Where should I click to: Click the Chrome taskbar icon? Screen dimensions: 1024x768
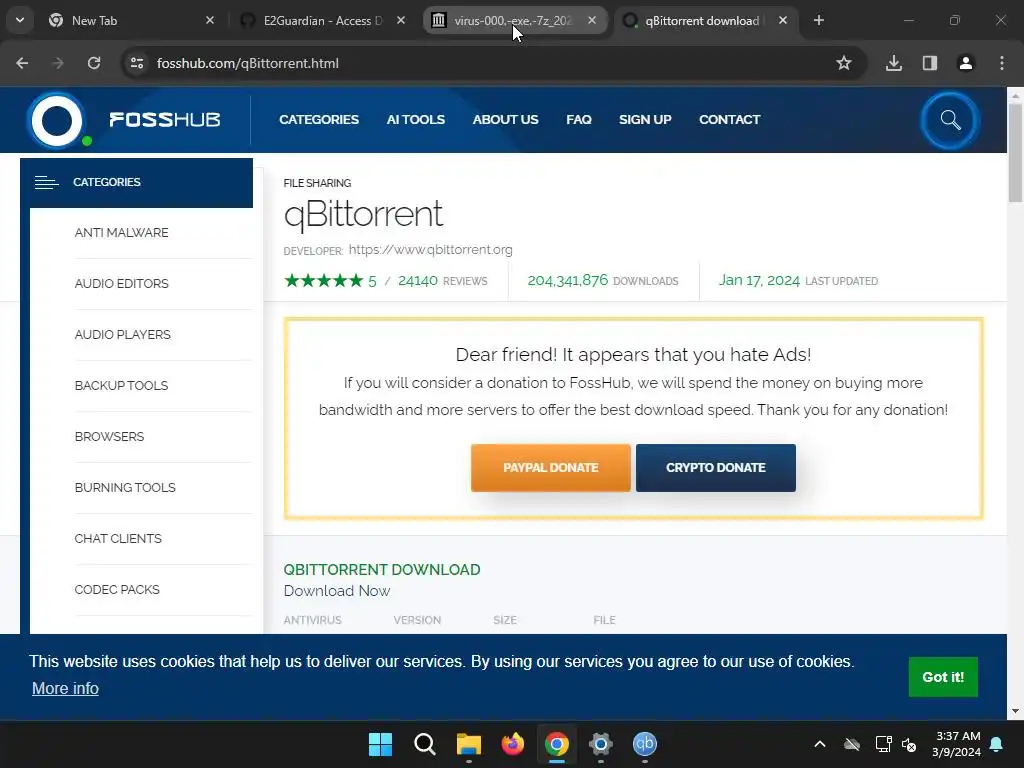(x=556, y=744)
